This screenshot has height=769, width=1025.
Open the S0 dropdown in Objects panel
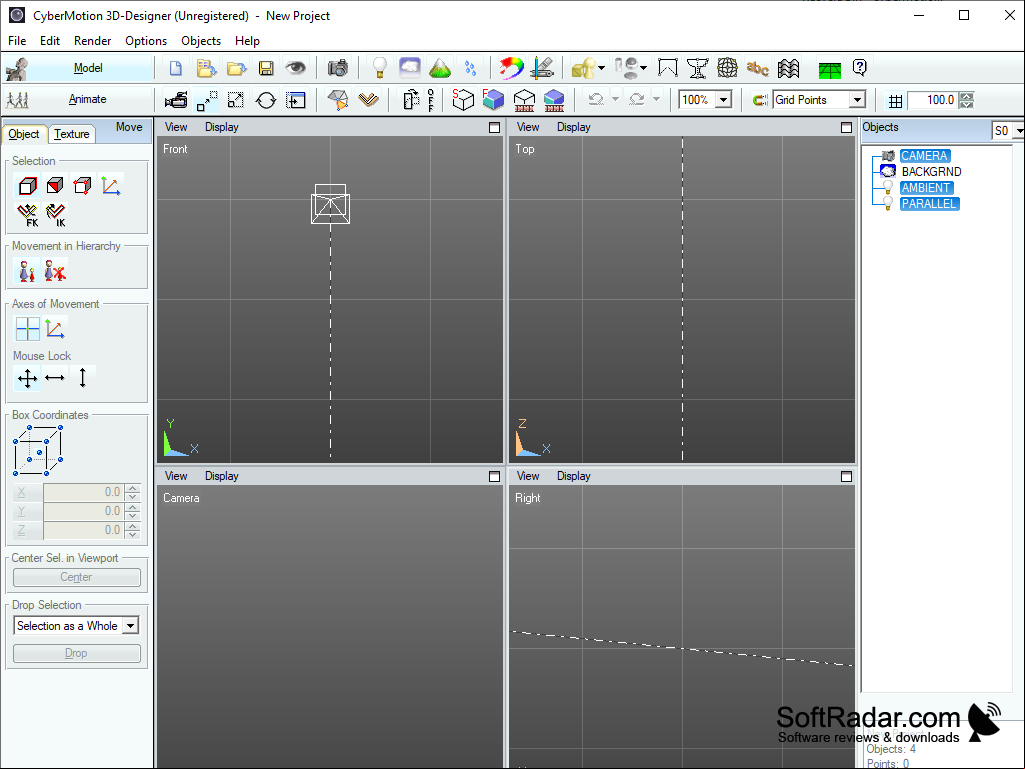[x=1018, y=131]
